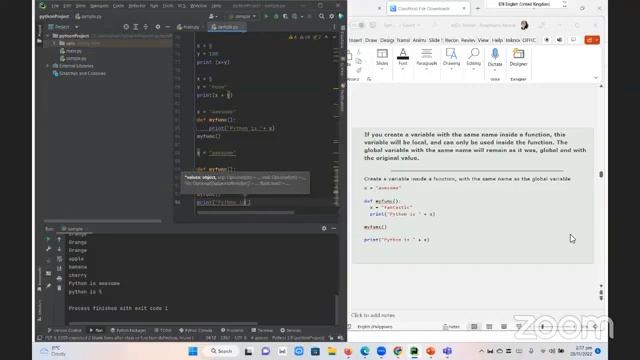
Task: Open the Python Console tool window
Action: (196, 330)
